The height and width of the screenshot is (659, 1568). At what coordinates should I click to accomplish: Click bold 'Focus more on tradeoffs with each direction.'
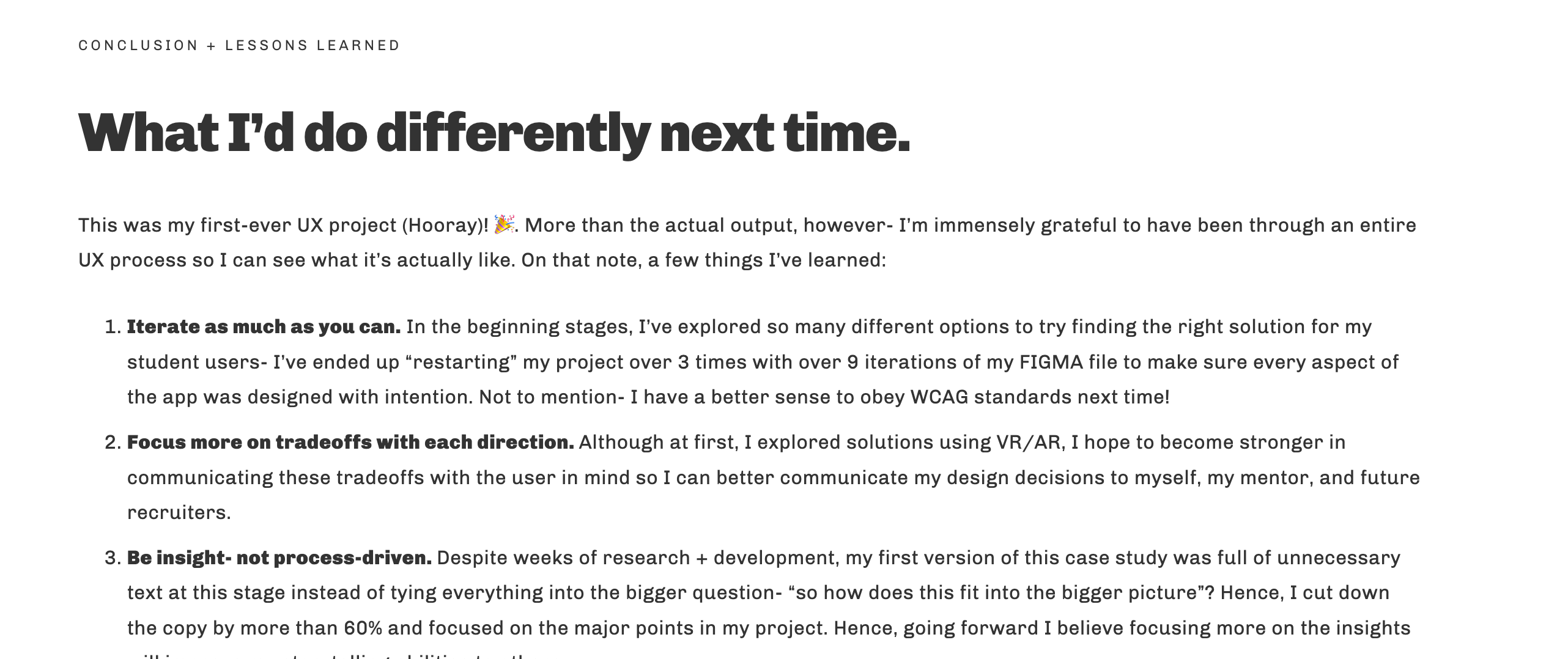[350, 443]
